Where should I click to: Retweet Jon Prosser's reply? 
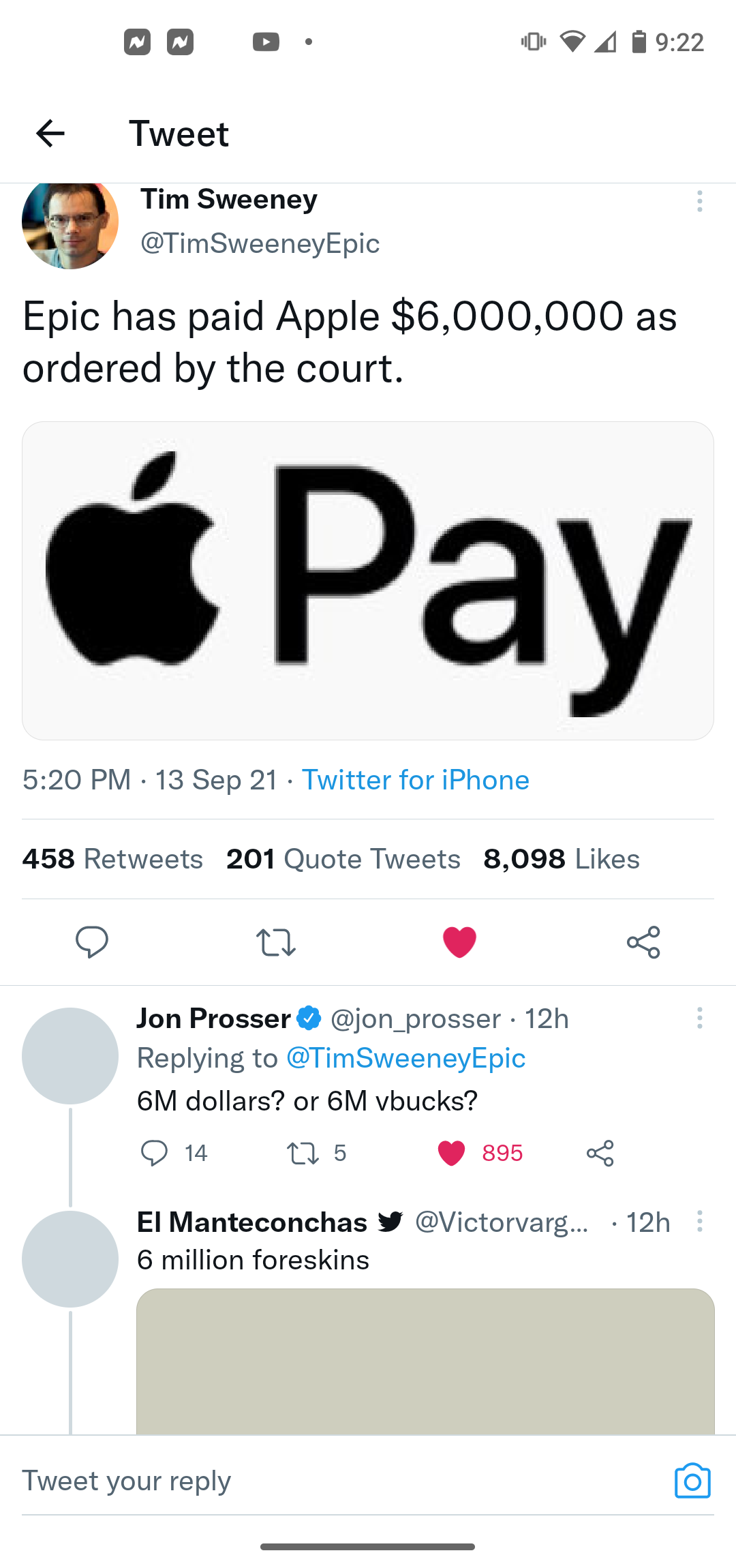coord(303,1153)
